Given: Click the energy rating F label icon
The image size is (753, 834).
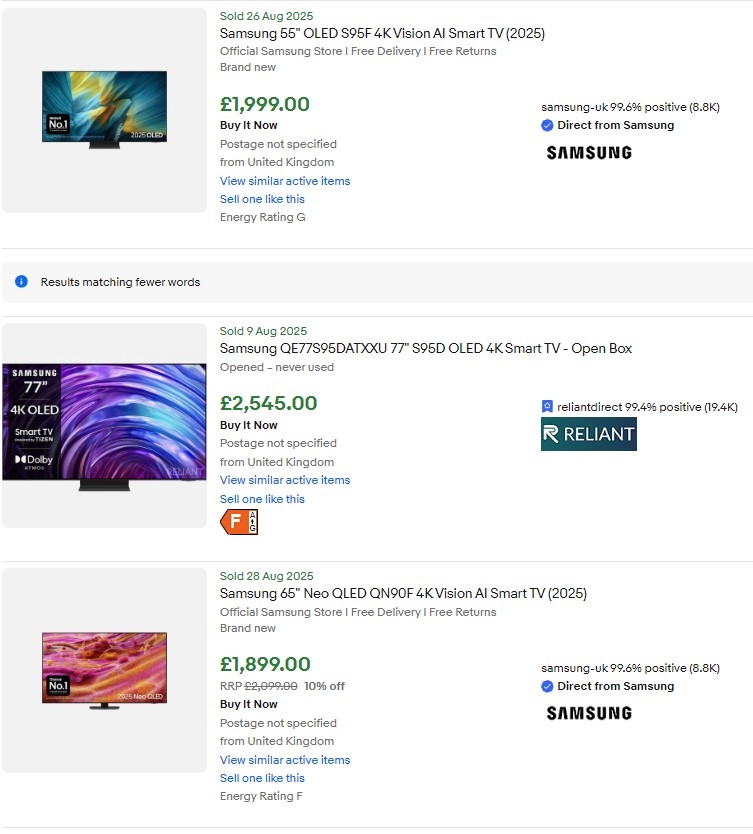Looking at the screenshot, I should (238, 522).
